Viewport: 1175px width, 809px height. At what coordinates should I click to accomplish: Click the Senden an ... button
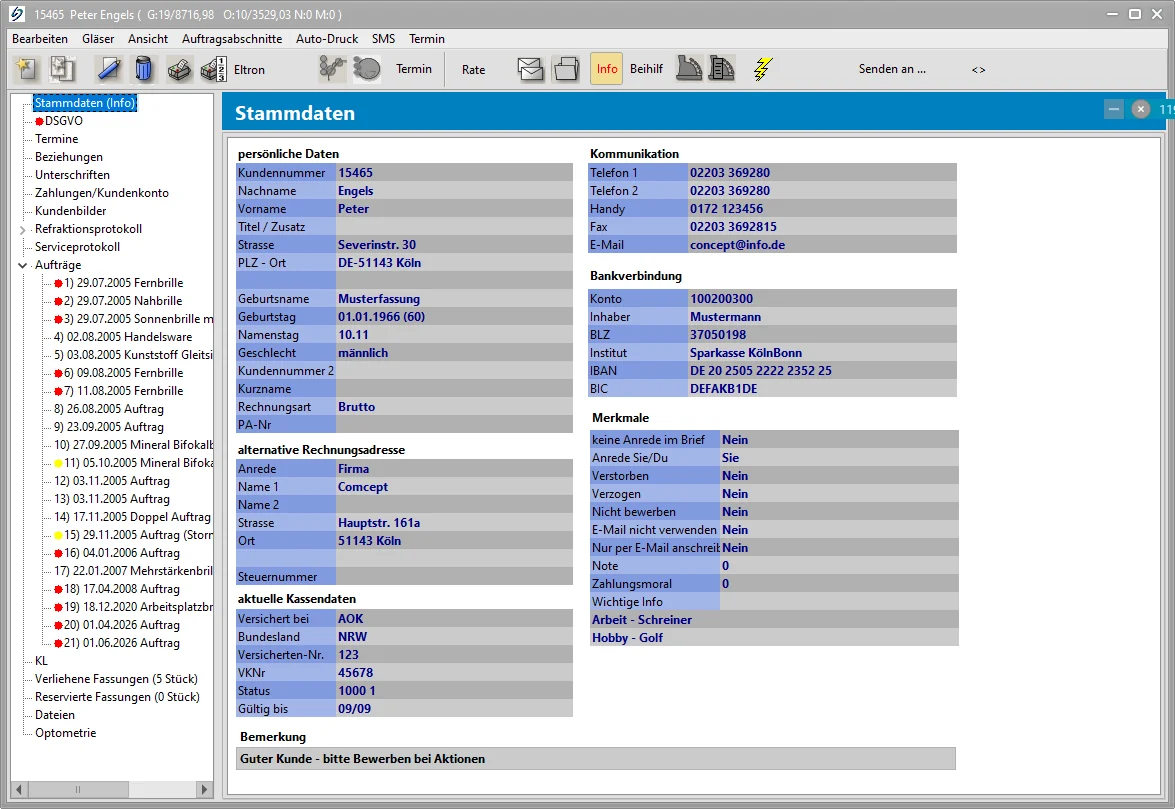click(892, 69)
